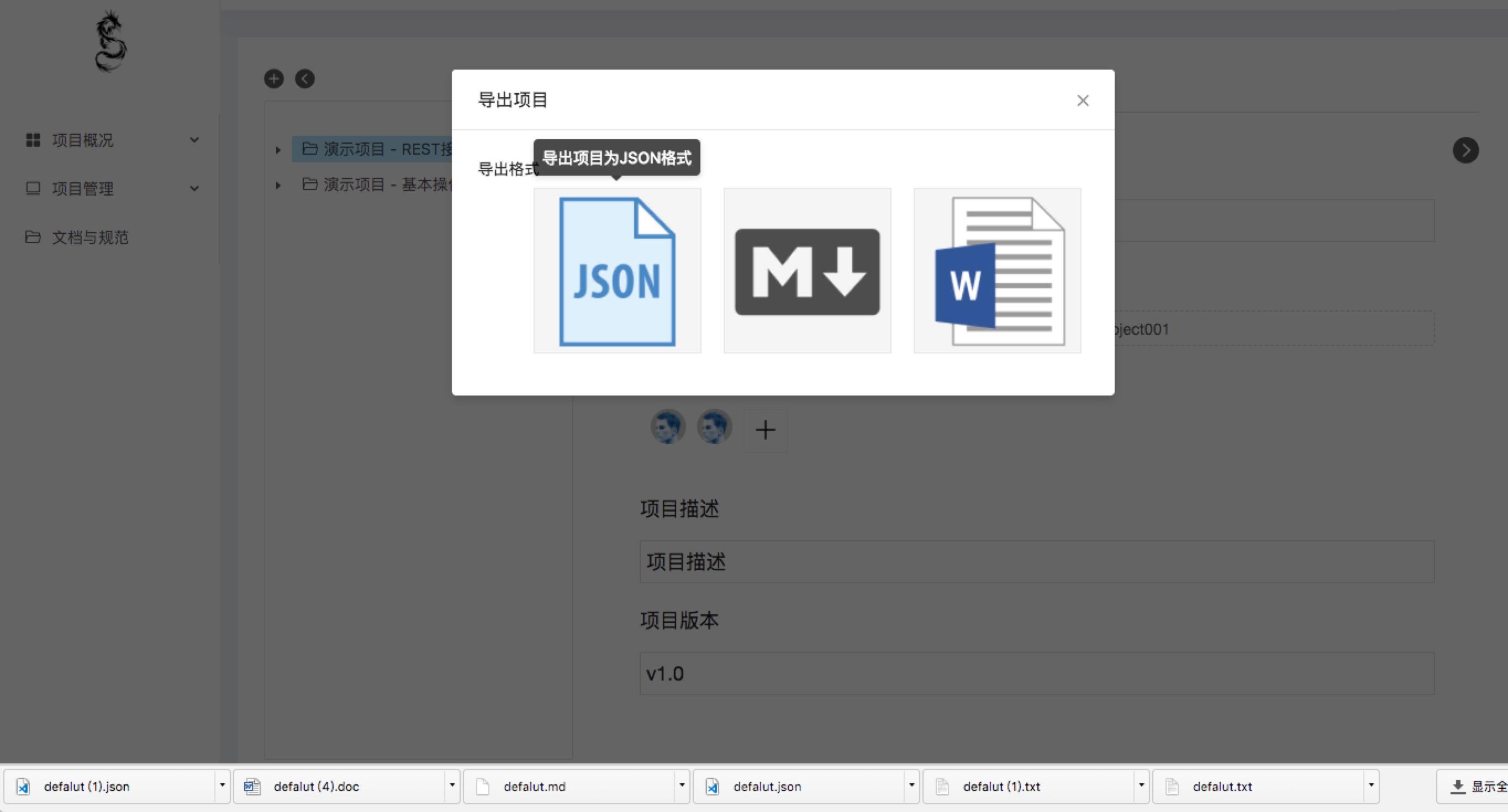Viewport: 1508px width, 812px height.
Task: Click the field ending in ject001
Action: [1274, 329]
